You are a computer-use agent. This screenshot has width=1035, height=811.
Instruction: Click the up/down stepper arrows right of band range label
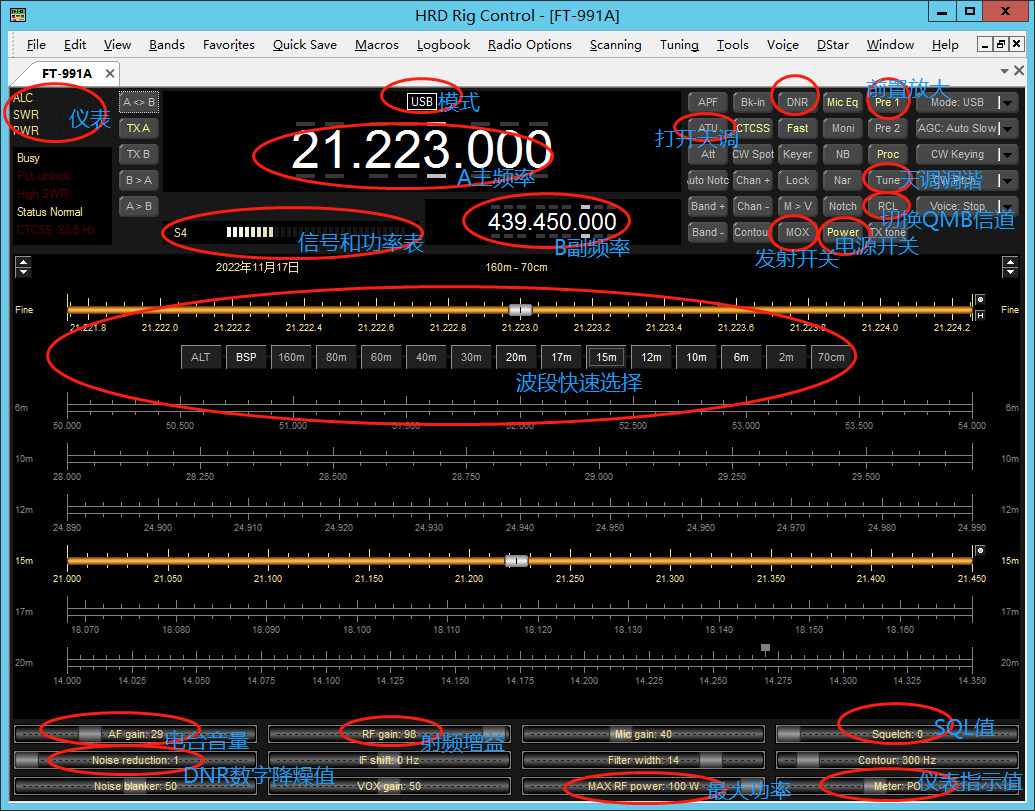[x=1010, y=267]
